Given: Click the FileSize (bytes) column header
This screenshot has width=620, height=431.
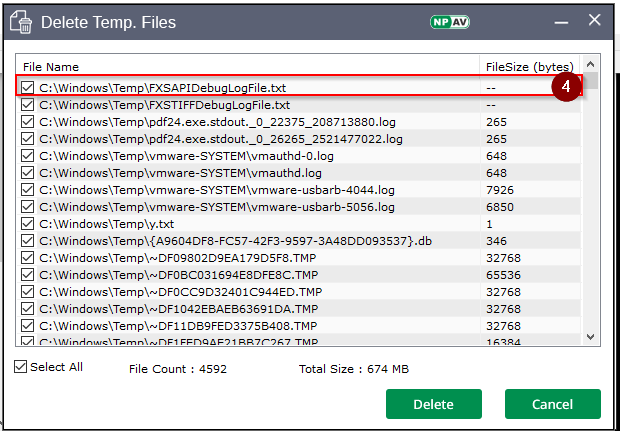Looking at the screenshot, I should point(529,66).
